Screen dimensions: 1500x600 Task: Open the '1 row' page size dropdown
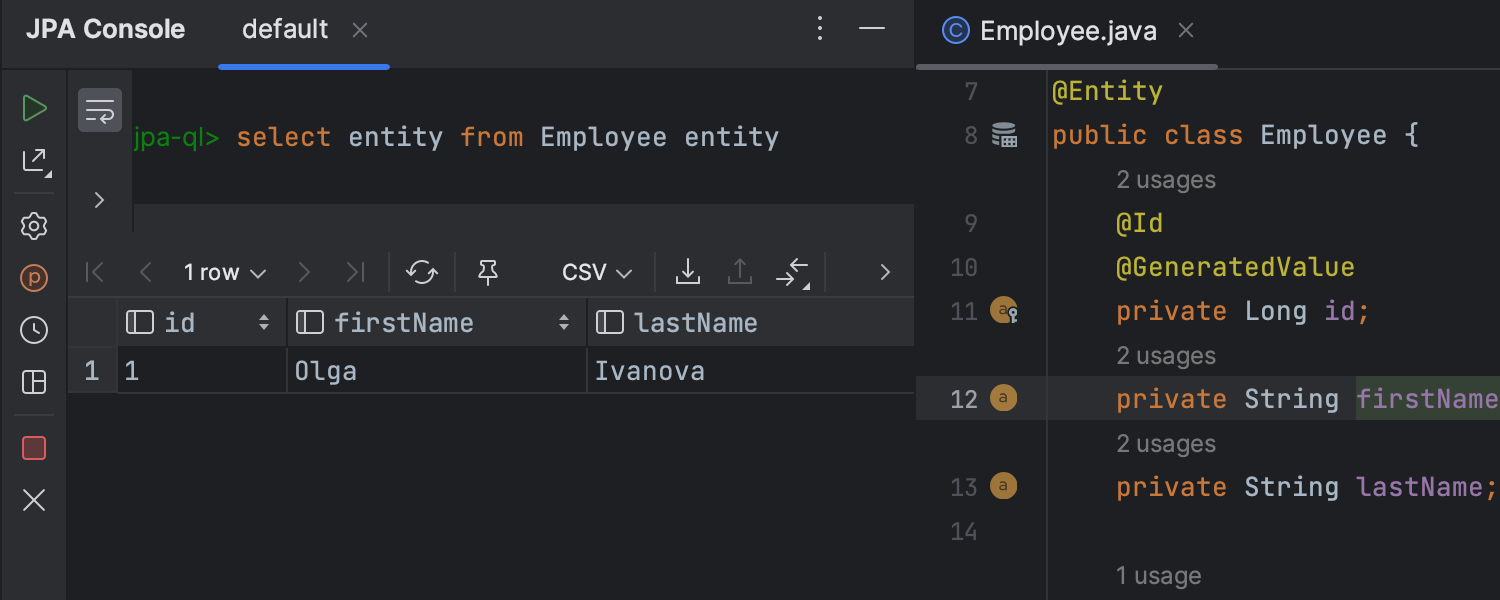(225, 272)
